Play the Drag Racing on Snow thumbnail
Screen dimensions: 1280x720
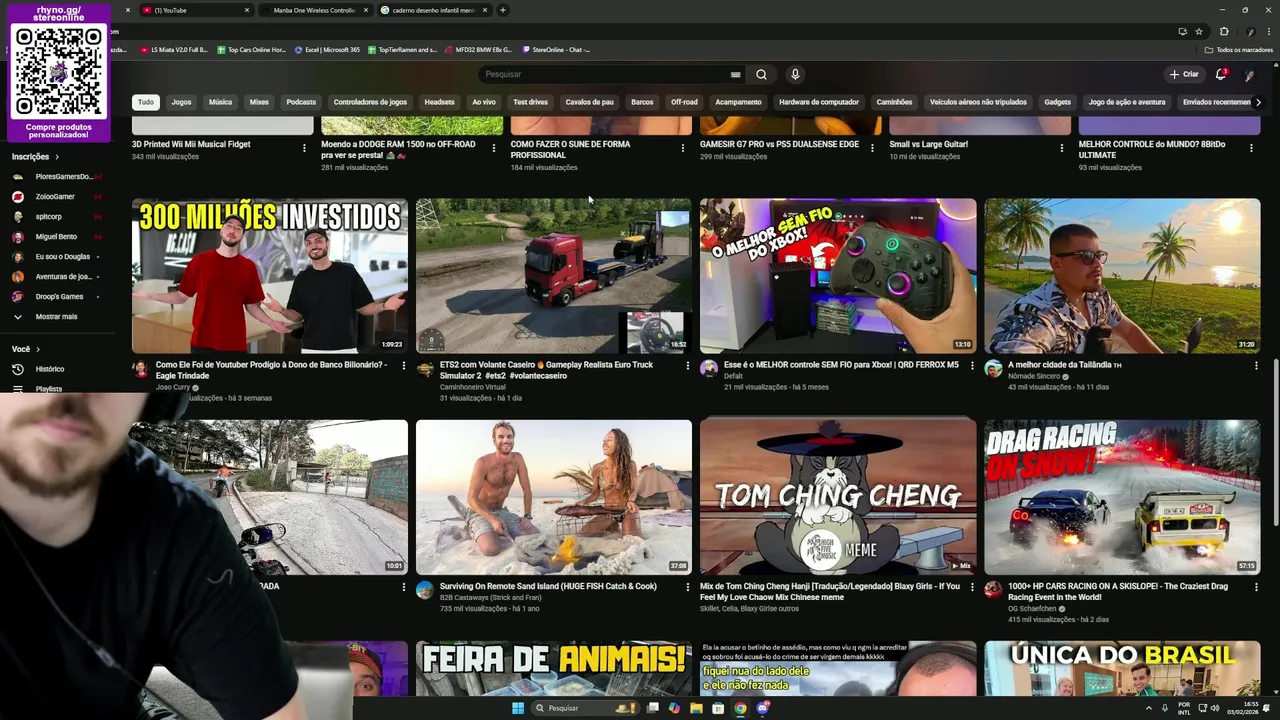tap(1122, 497)
